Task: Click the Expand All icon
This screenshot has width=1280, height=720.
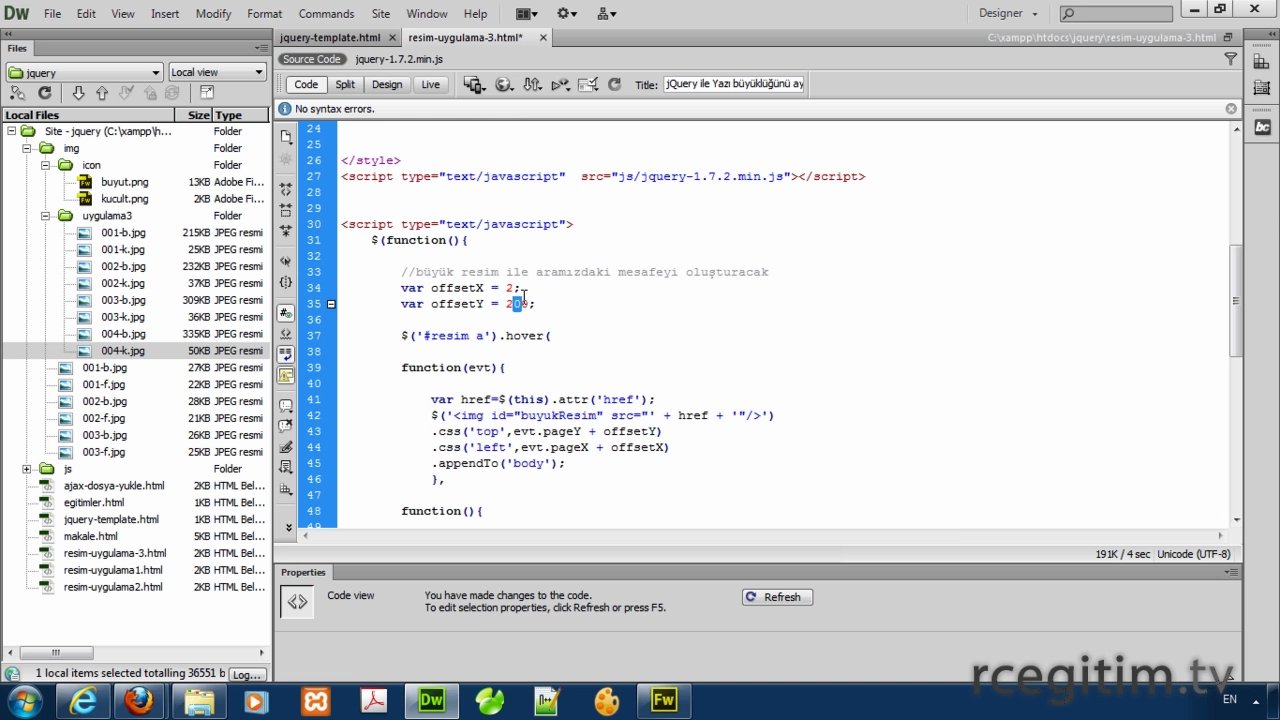Action: click(x=286, y=231)
